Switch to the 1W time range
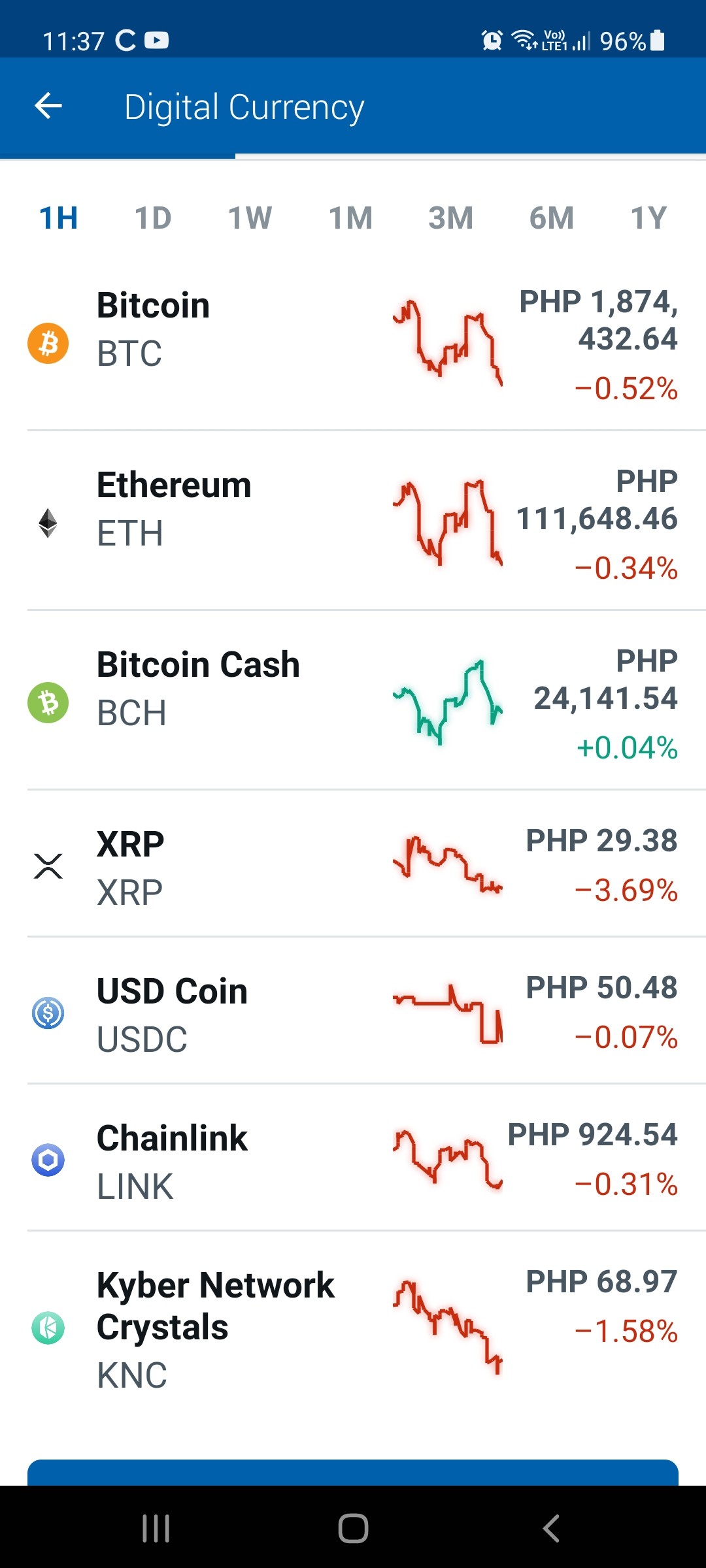This screenshot has width=706, height=1568. (250, 218)
